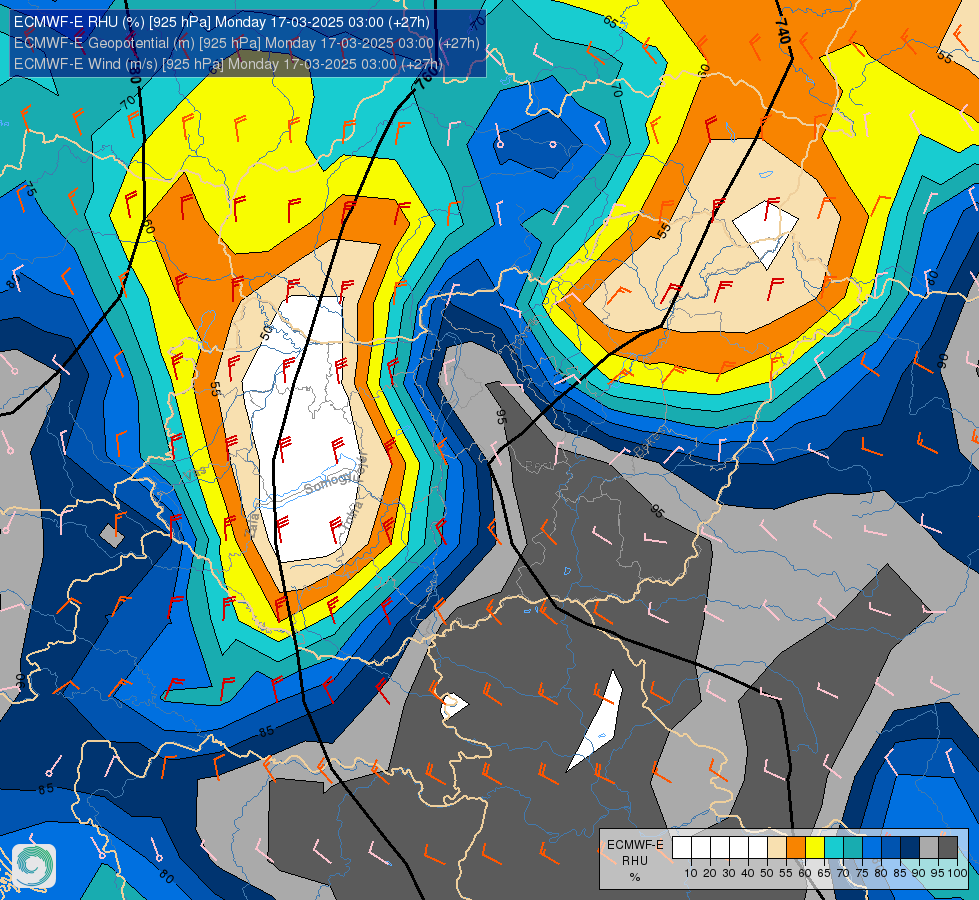The width and height of the screenshot is (979, 900).
Task: Pick the navy 85-90% legend swatch
Action: point(910,848)
